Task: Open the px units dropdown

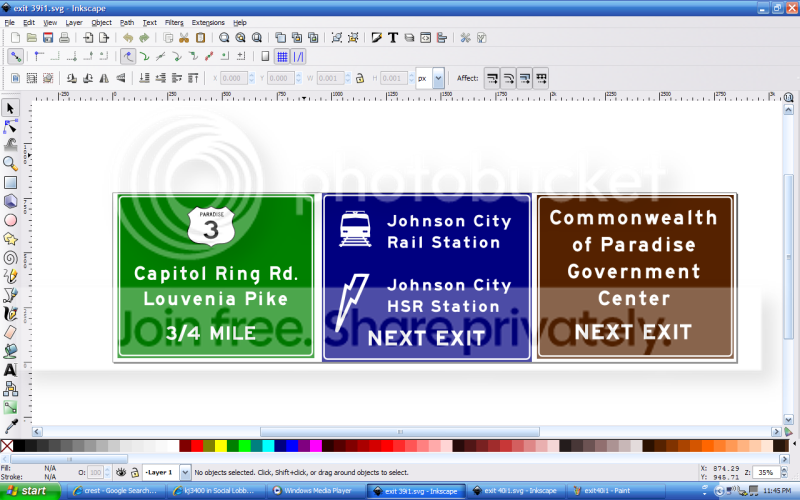Action: (438, 78)
